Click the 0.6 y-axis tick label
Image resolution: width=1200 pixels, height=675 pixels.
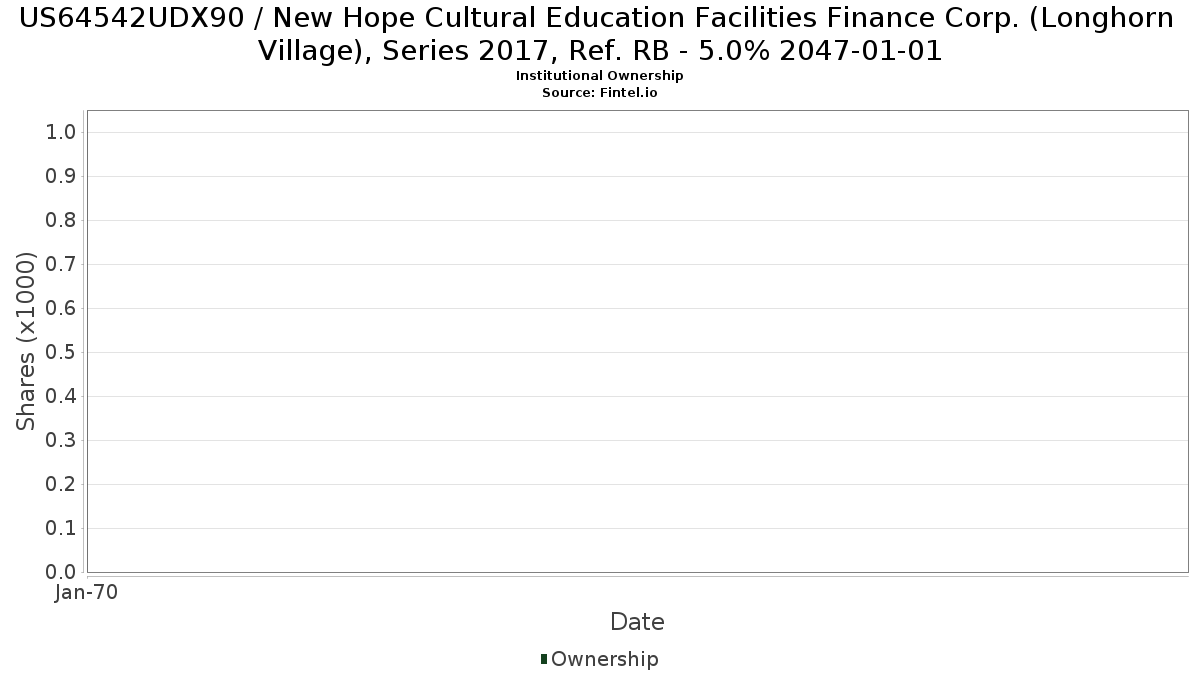[61, 308]
